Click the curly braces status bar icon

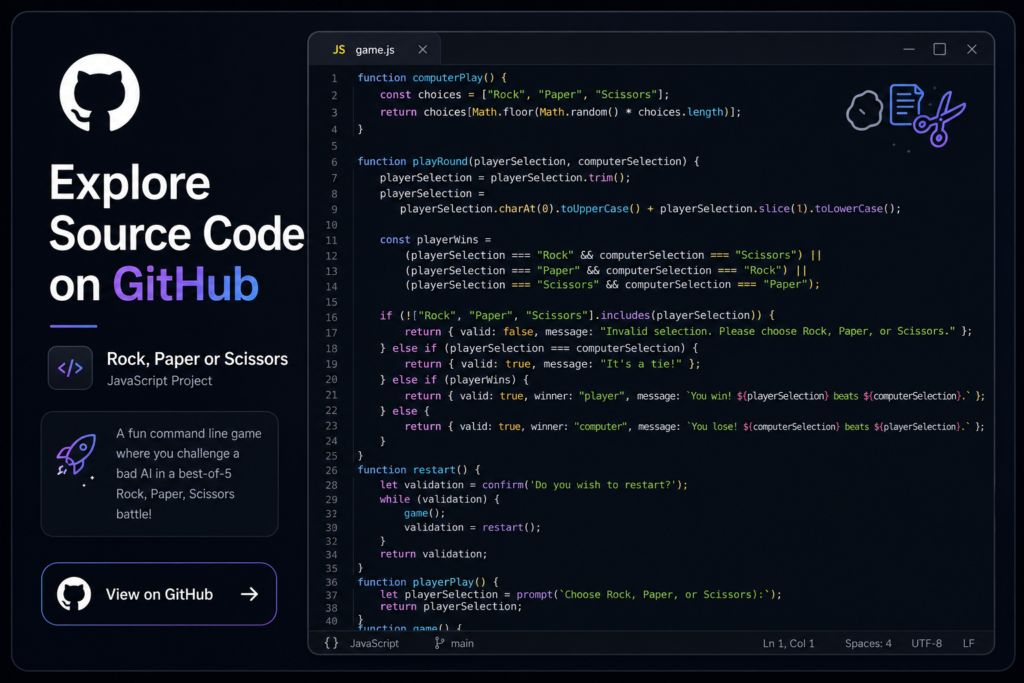click(x=332, y=643)
